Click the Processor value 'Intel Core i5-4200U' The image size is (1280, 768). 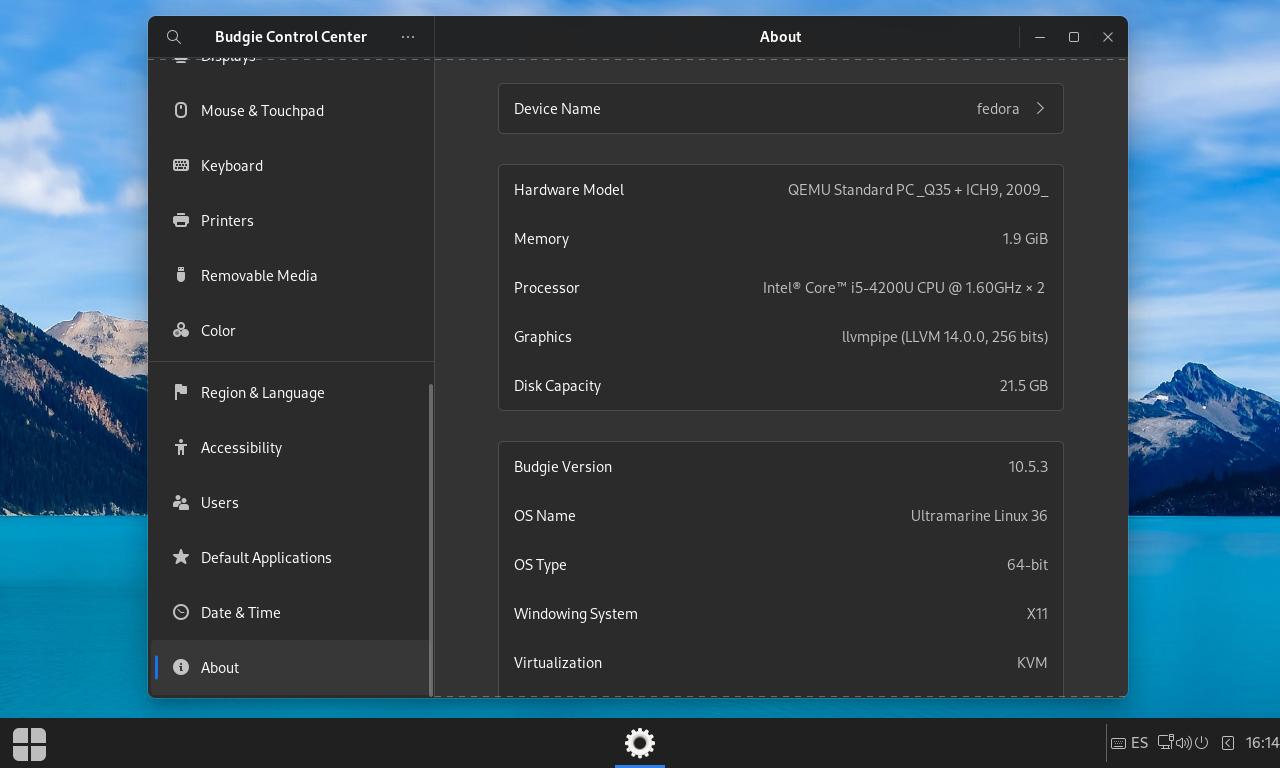pyautogui.click(x=904, y=287)
